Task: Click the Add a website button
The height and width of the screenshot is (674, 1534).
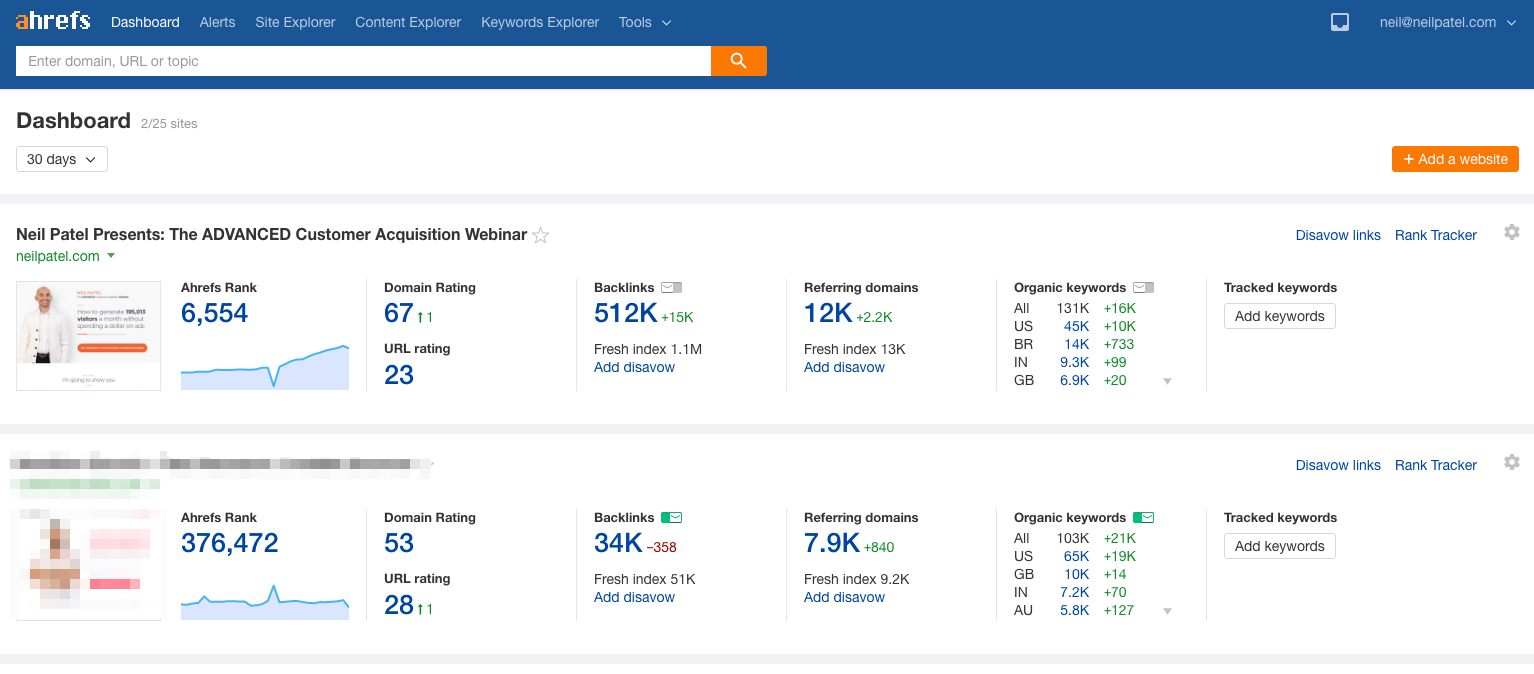Action: tap(1455, 159)
